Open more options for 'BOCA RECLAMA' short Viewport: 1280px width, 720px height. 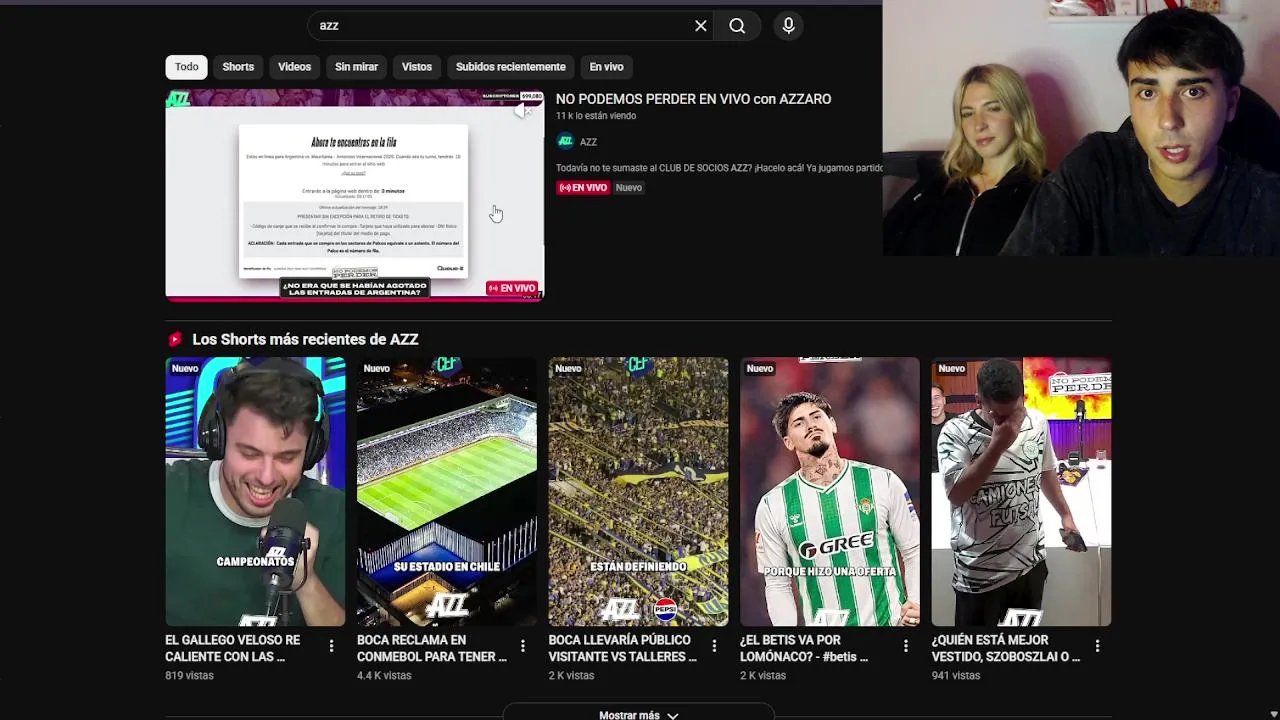pyautogui.click(x=522, y=647)
